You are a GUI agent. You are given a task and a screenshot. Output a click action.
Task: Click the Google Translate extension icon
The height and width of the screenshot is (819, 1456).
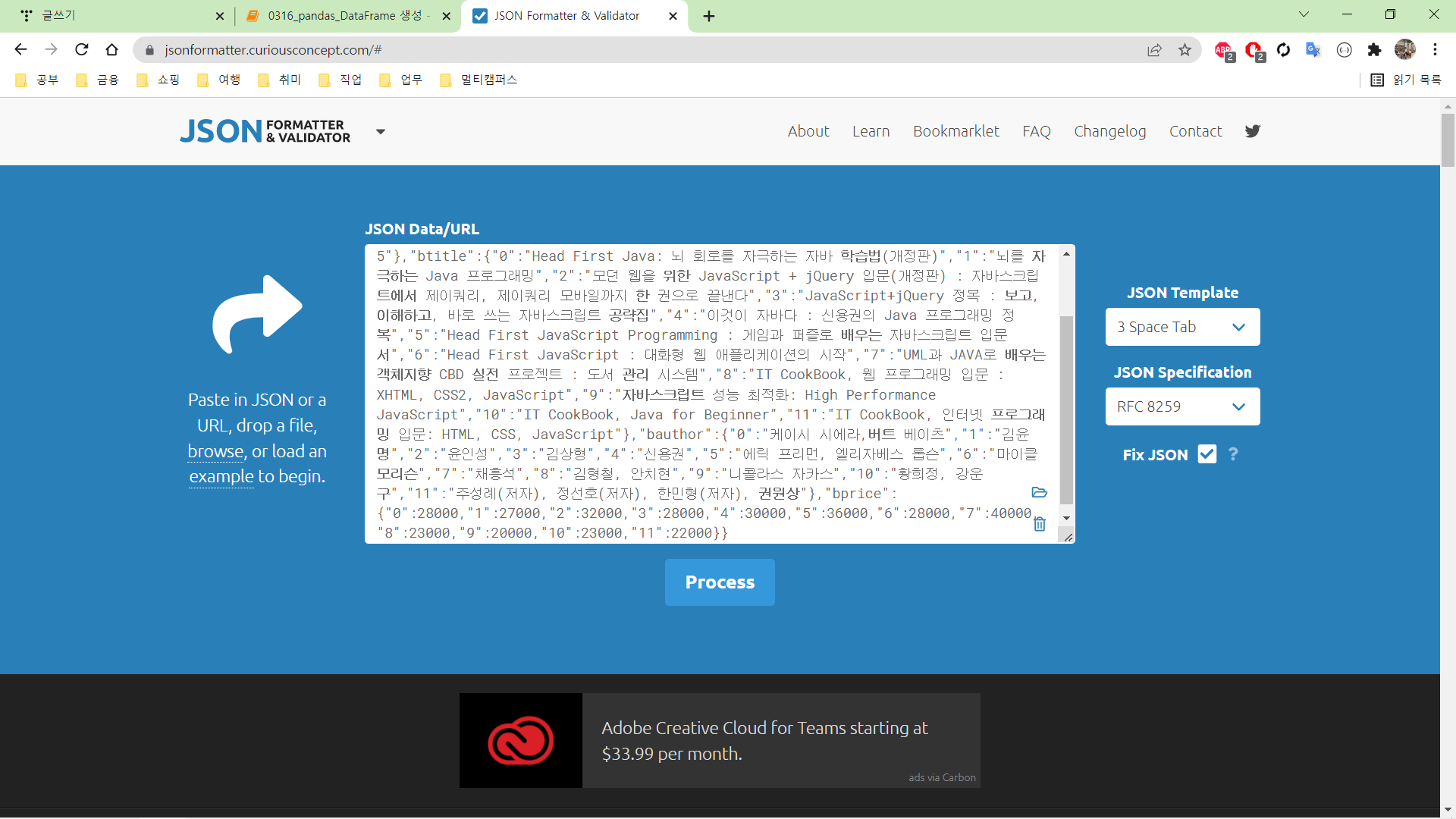tap(1313, 50)
